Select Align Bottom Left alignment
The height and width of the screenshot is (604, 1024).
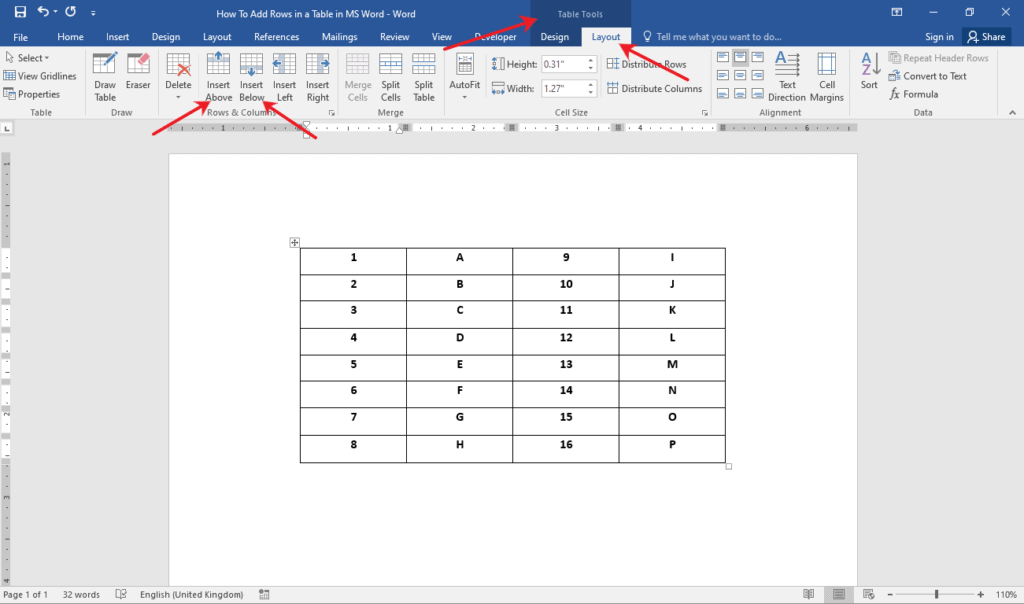[723, 93]
